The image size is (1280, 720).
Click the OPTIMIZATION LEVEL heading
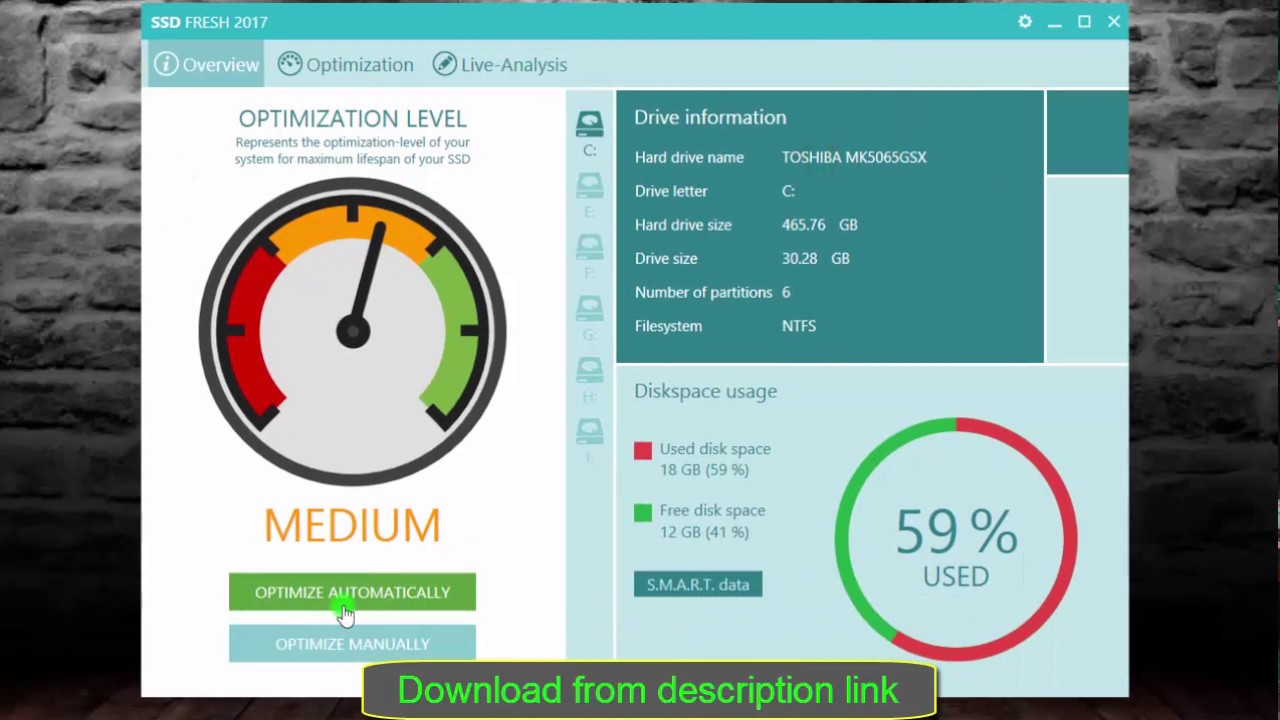coord(352,118)
